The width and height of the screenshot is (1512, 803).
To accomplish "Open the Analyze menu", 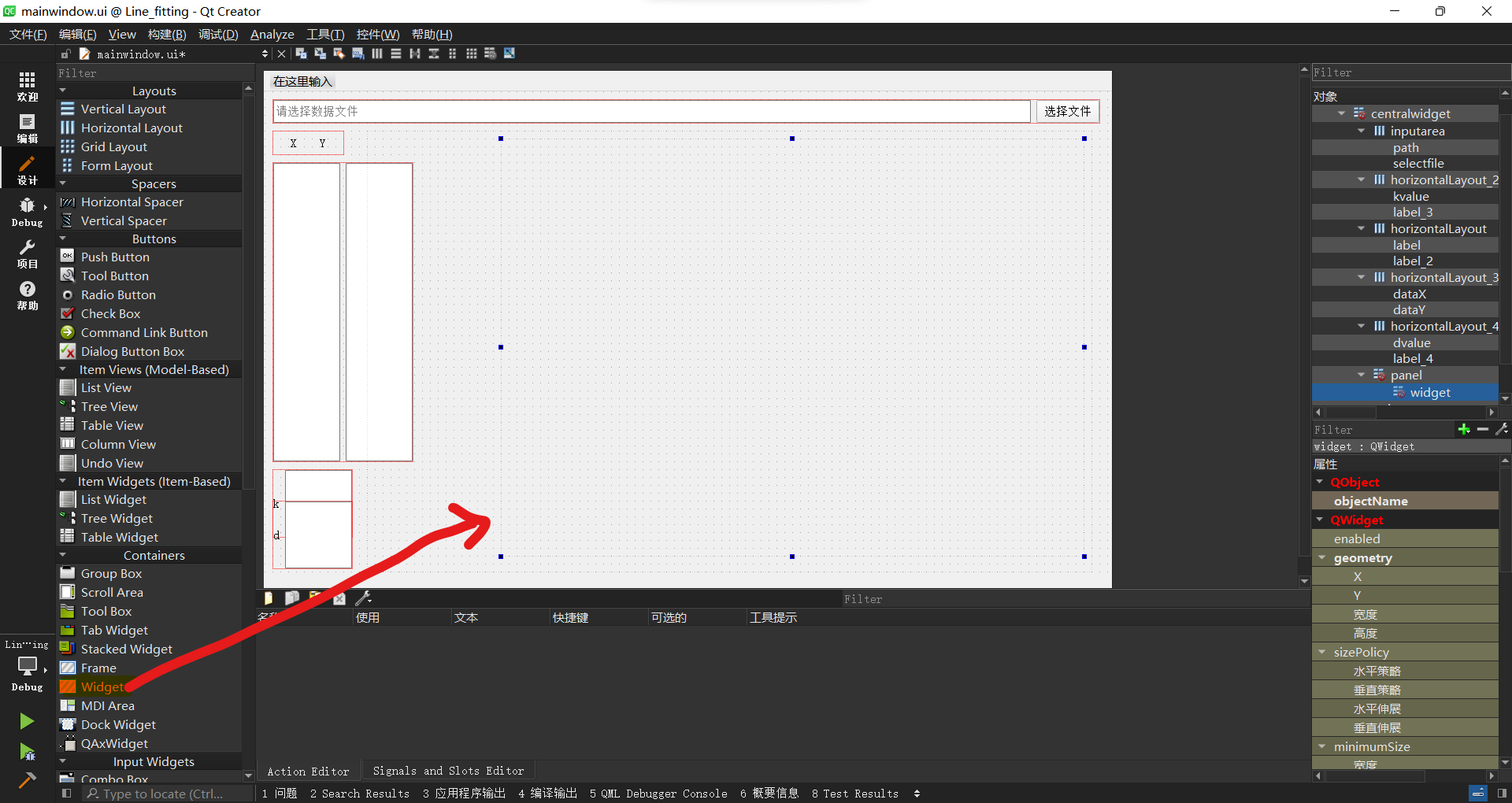I will click(272, 34).
